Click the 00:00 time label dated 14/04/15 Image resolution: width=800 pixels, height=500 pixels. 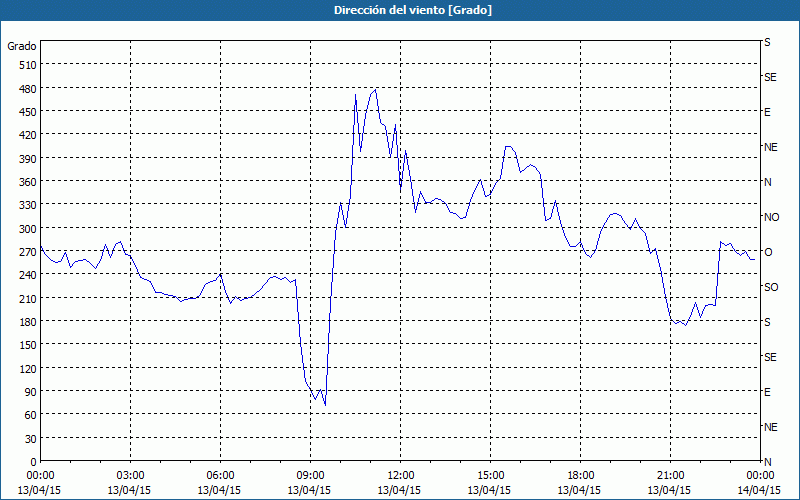point(760,476)
